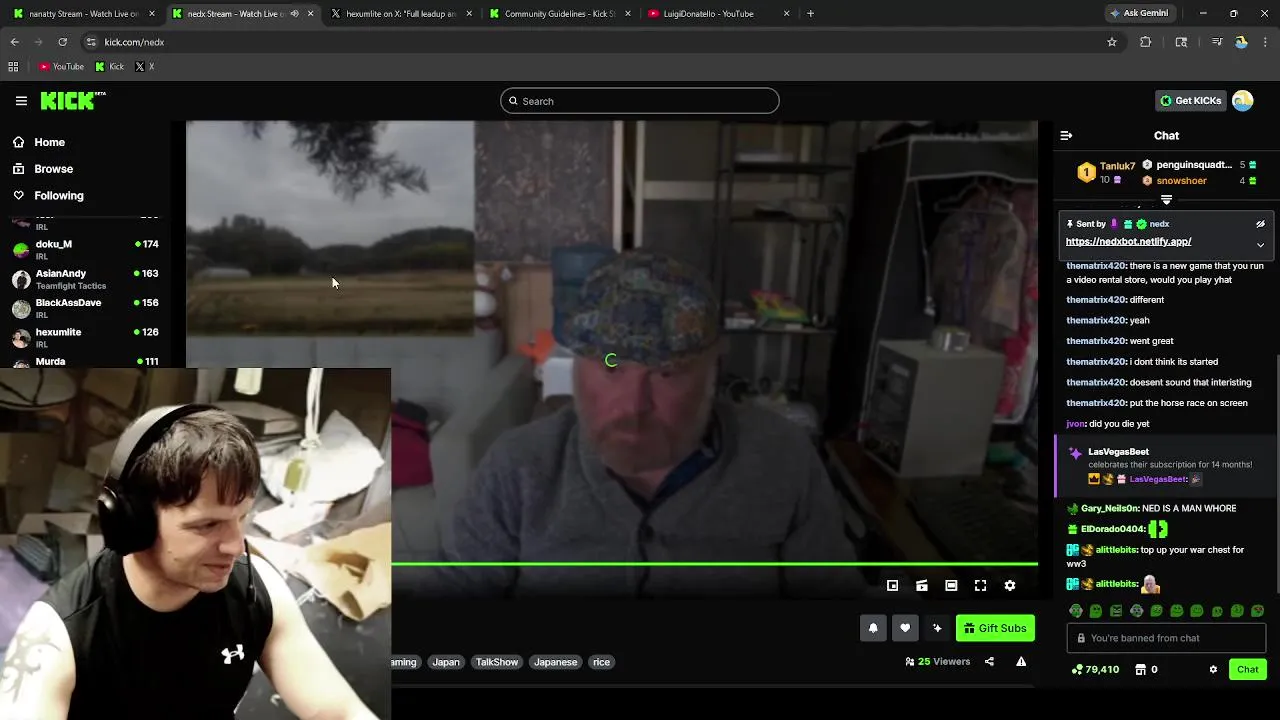Open chat settings gear icon

[1213, 670]
